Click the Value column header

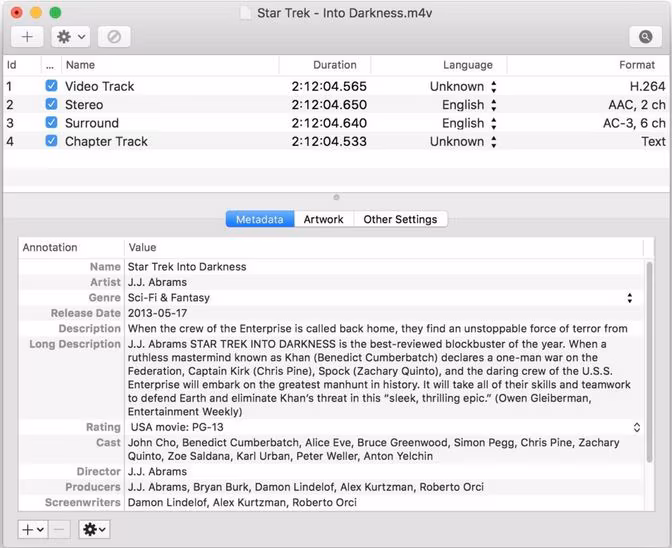pos(384,248)
